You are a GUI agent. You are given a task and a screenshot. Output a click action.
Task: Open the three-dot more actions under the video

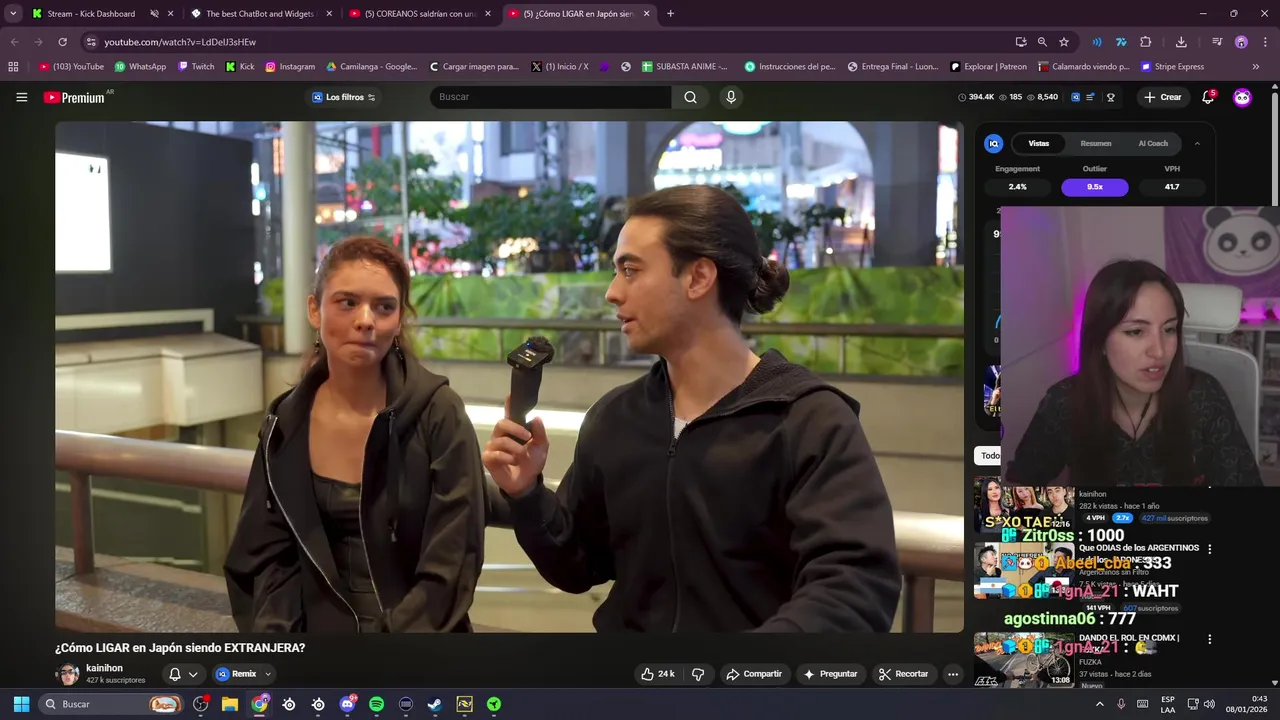(953, 674)
